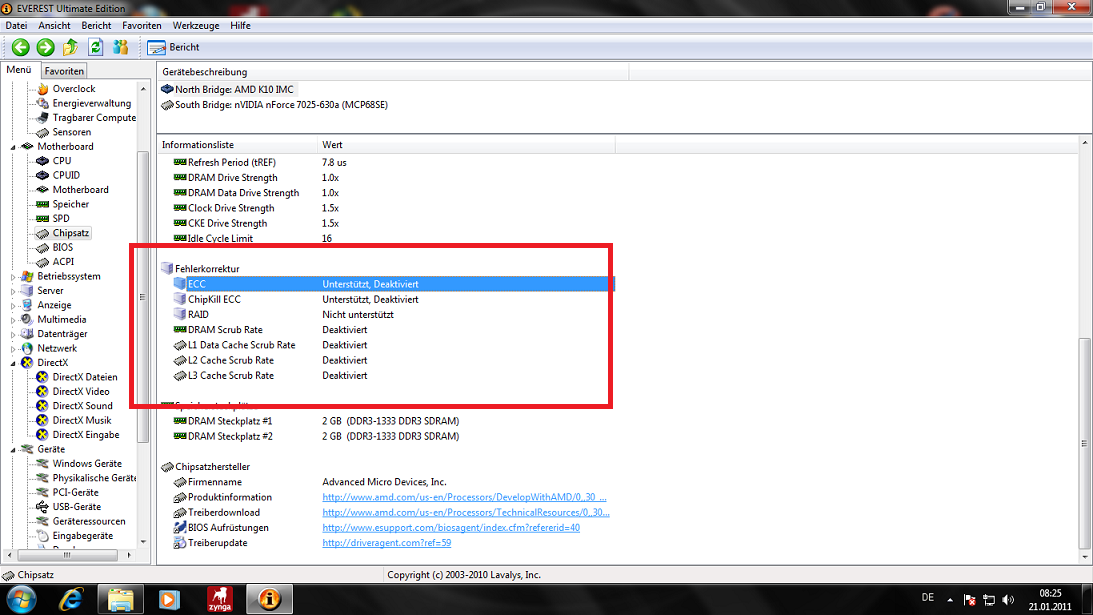This screenshot has height=615, width=1093.
Task: Open the Treiberdownload AMD link
Action: [x=466, y=512]
